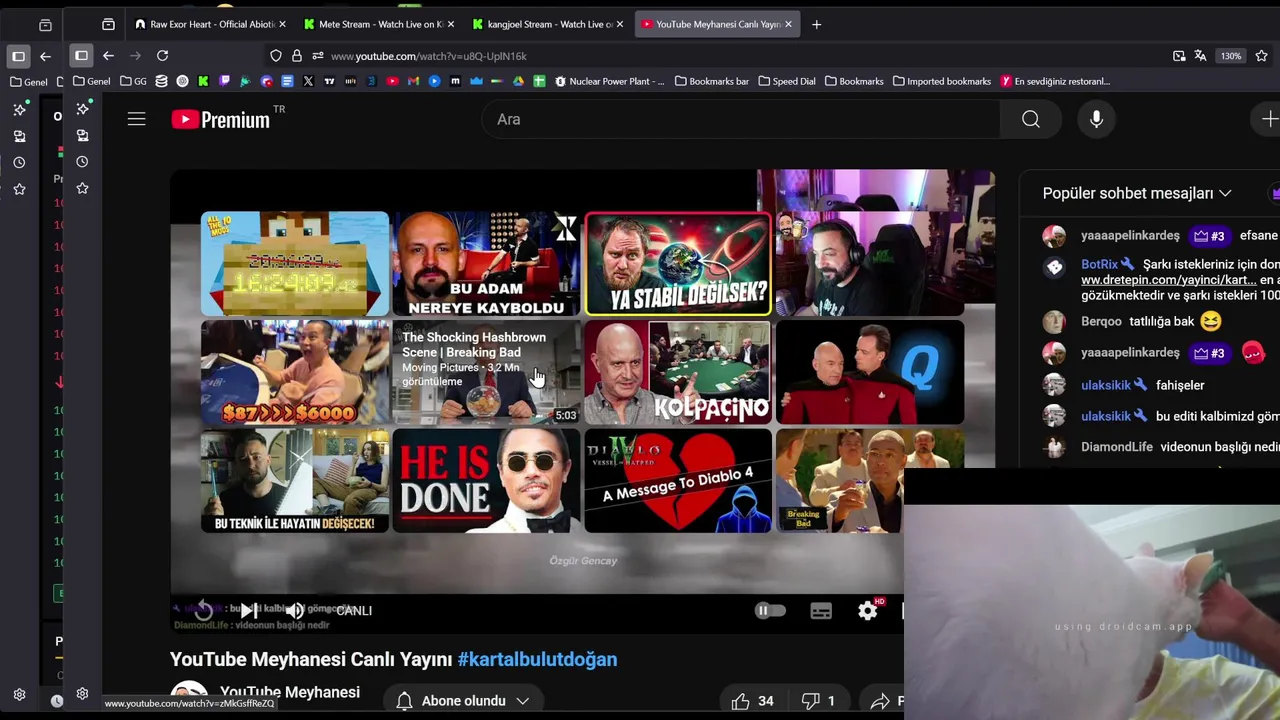Switch to the kangjoel Stream tab
The width and height of the screenshot is (1280, 720).
click(x=547, y=24)
